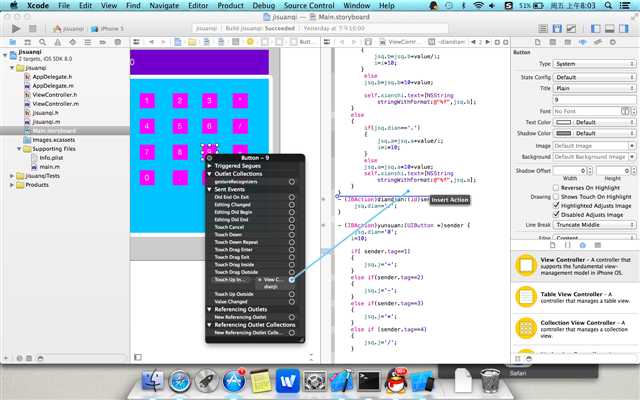640x400 pixels.
Task: Open the Source Control menu
Action: pyautogui.click(x=309, y=5)
